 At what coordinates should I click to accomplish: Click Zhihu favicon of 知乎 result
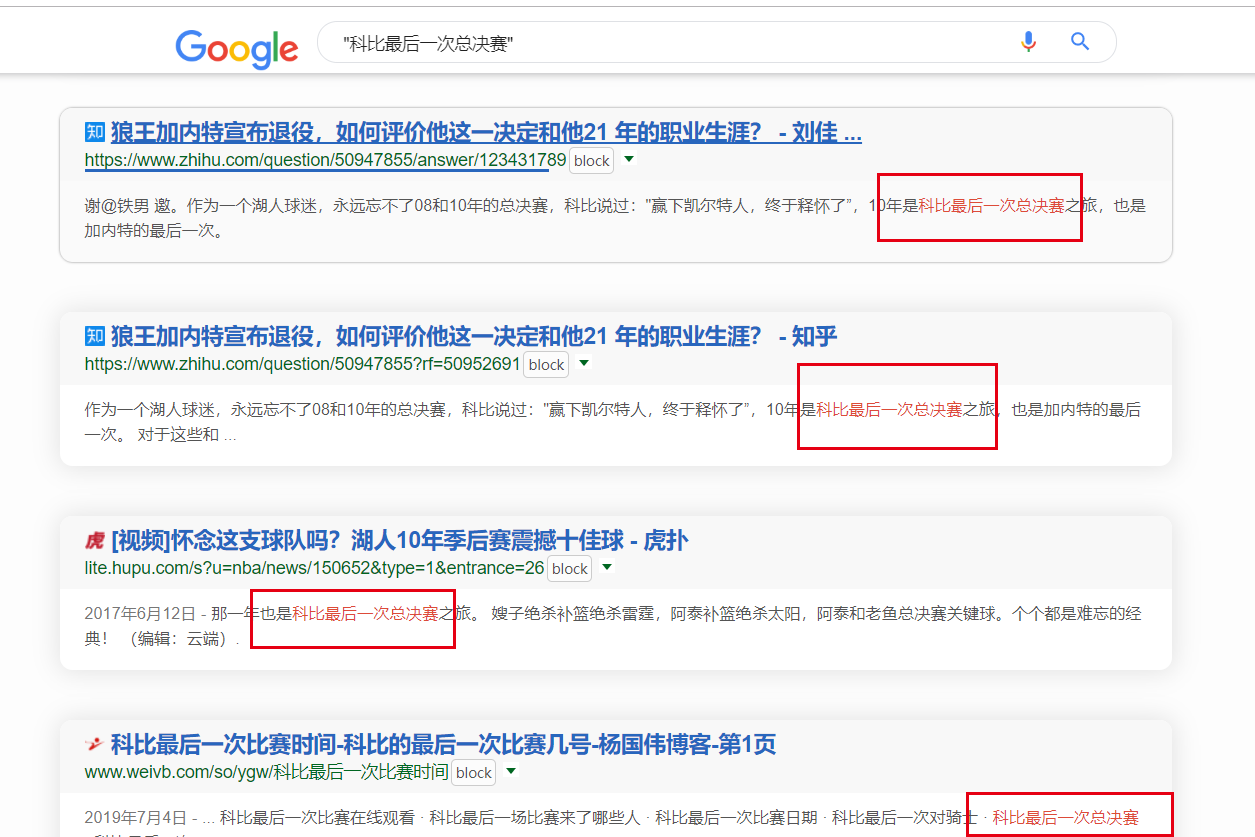[95, 336]
